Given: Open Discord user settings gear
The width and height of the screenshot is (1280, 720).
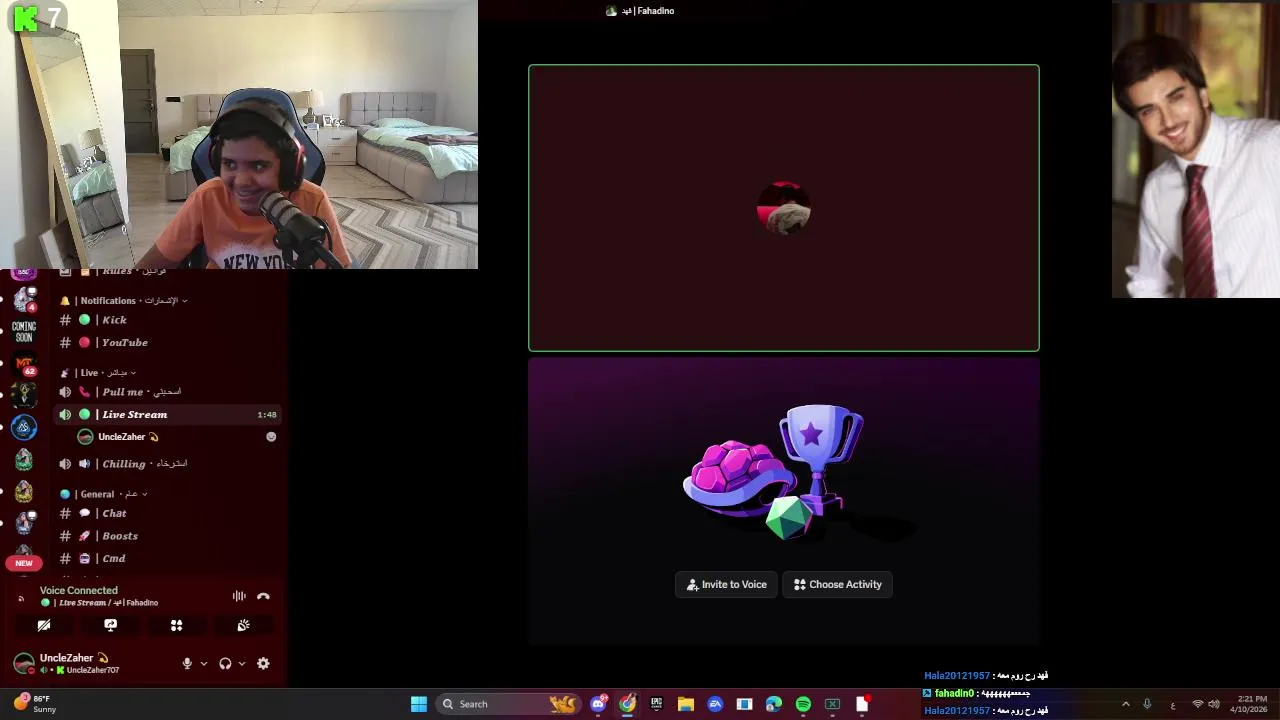Looking at the screenshot, I should coord(263,663).
